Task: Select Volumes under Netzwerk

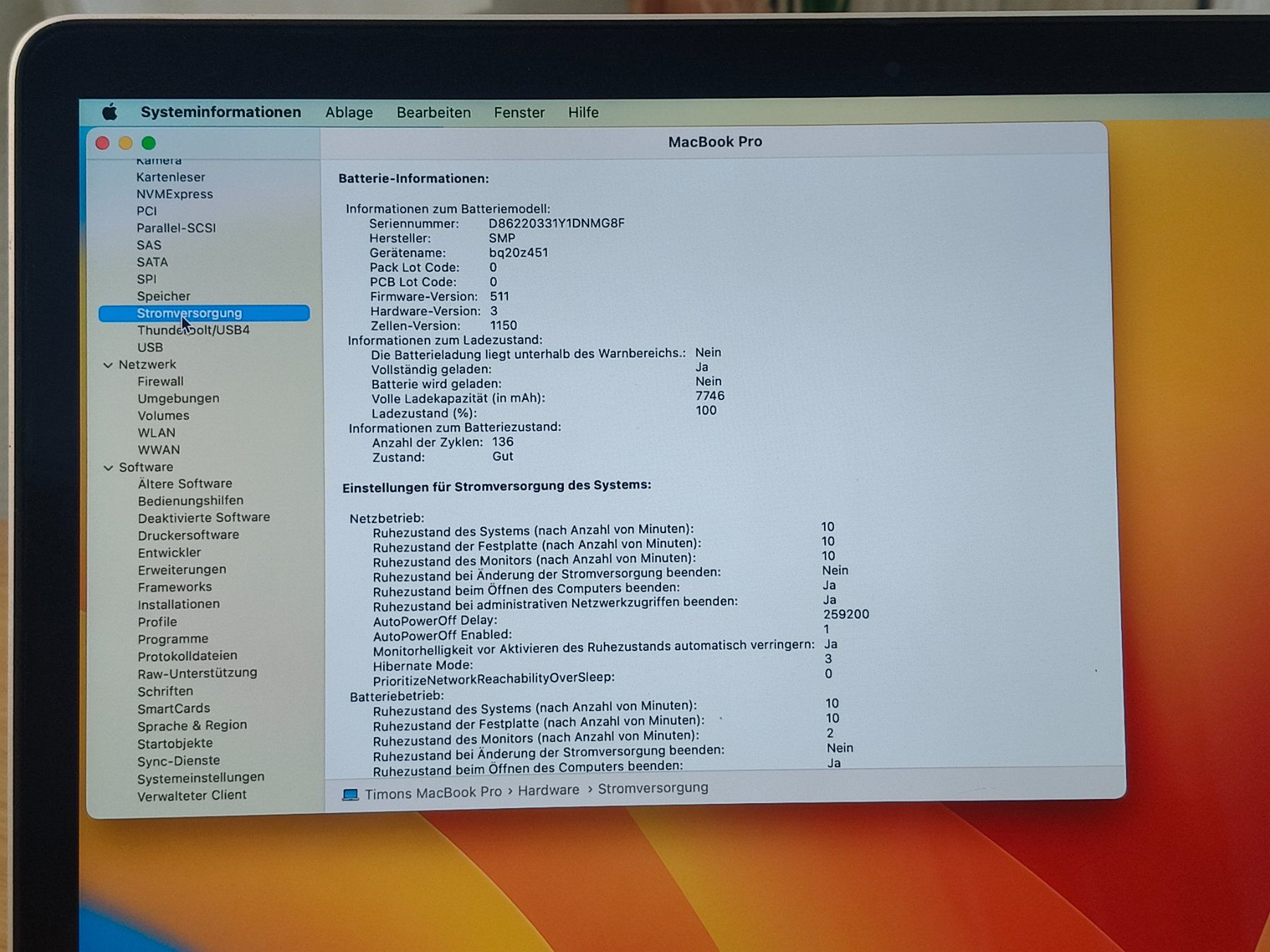Action: [x=164, y=416]
